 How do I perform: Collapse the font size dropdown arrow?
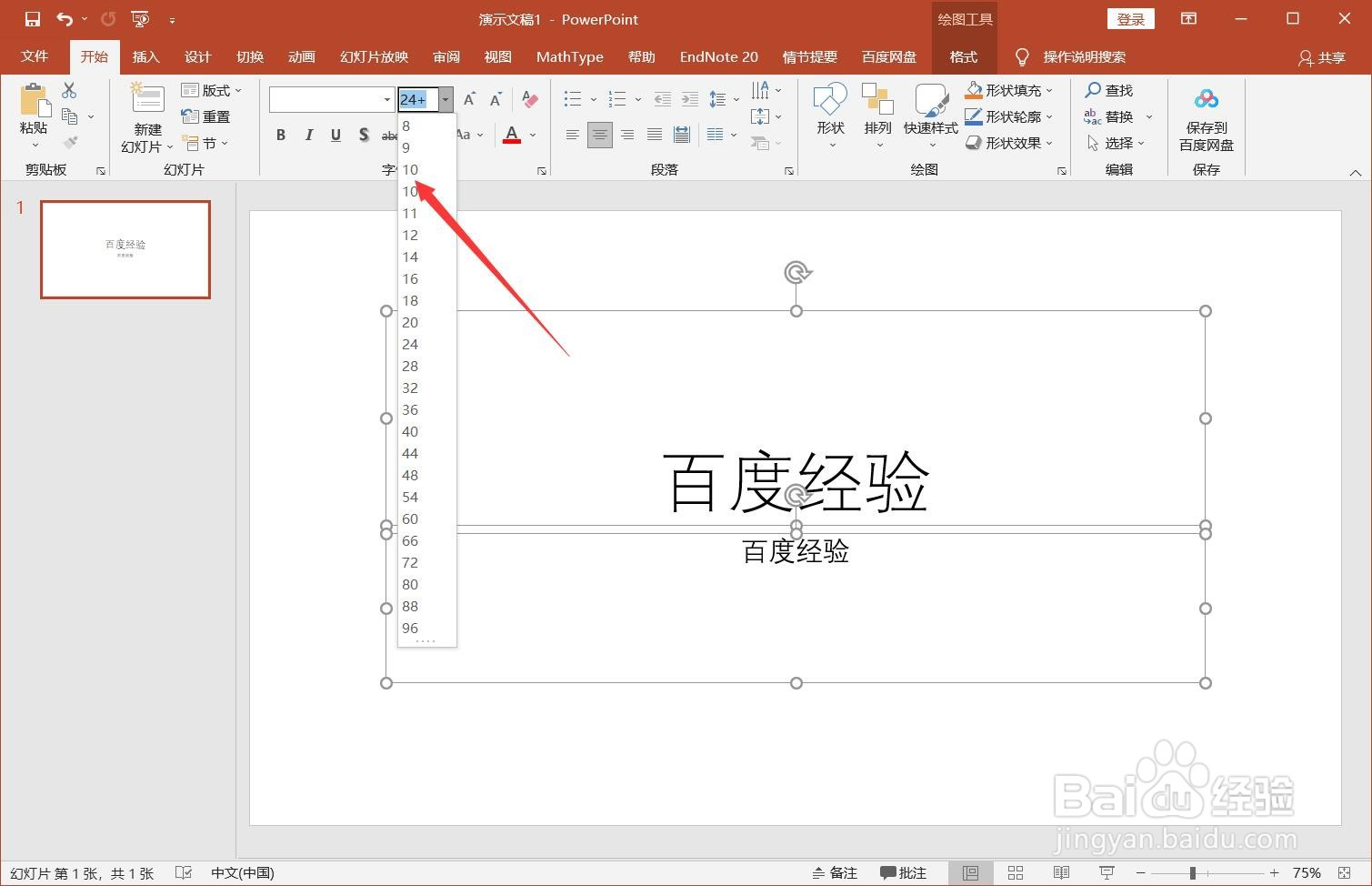coord(446,99)
